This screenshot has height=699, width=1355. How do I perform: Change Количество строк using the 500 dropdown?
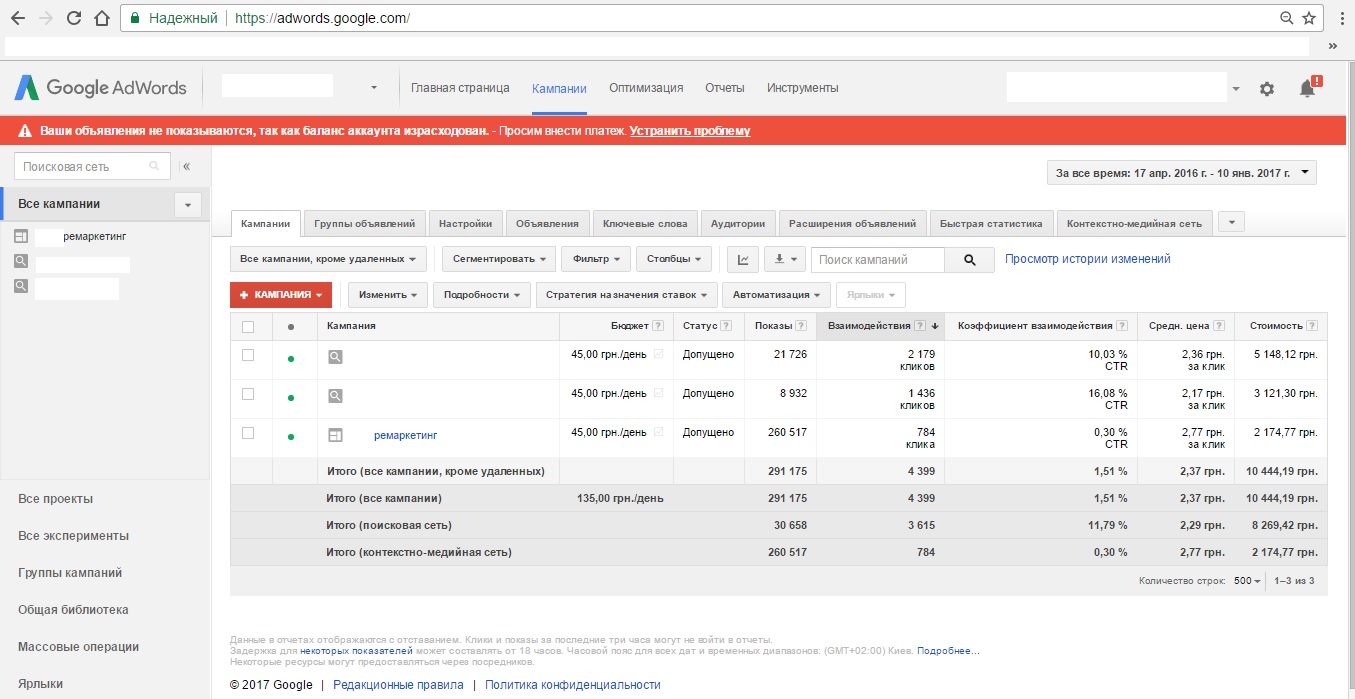click(1247, 581)
